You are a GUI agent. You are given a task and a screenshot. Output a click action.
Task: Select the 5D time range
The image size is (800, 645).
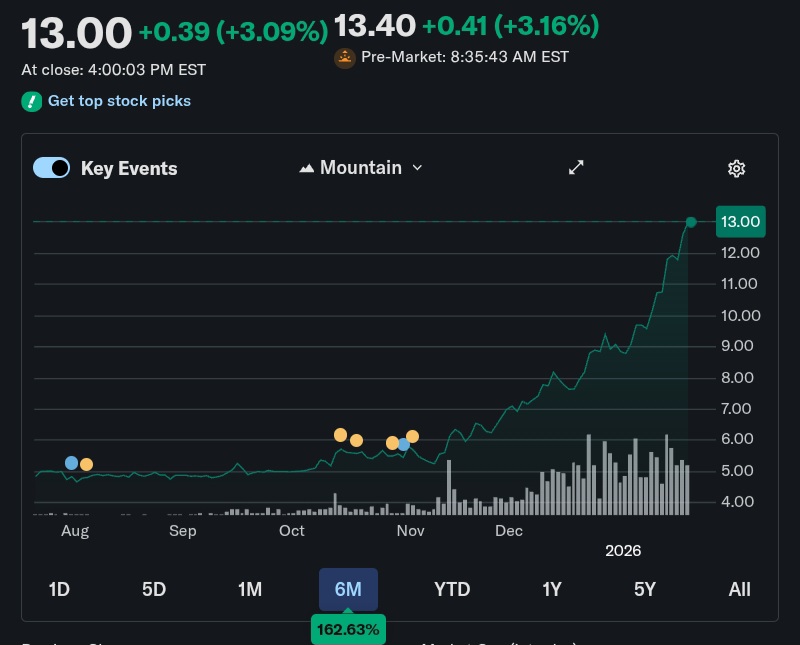pyautogui.click(x=154, y=589)
